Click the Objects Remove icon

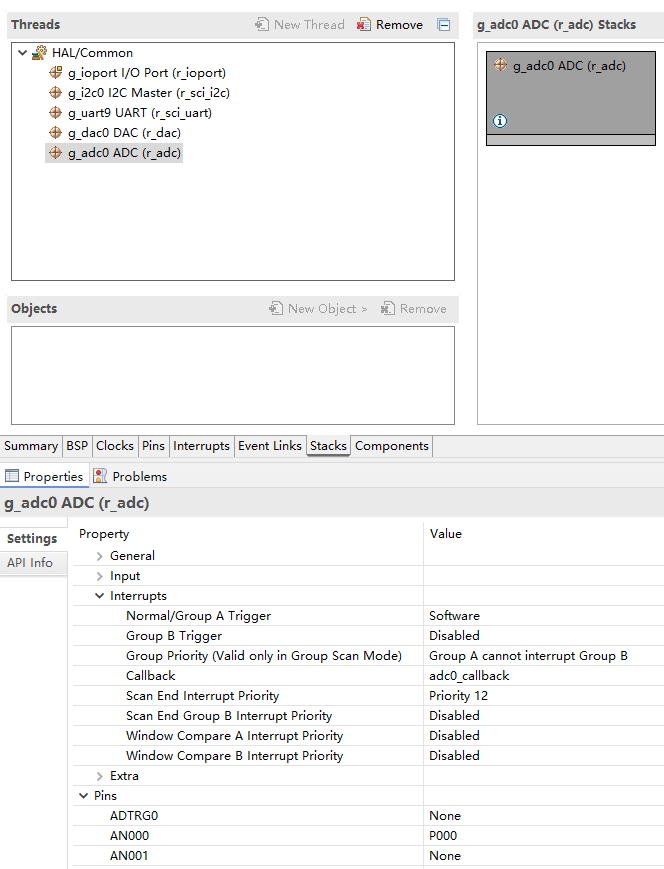click(x=387, y=308)
